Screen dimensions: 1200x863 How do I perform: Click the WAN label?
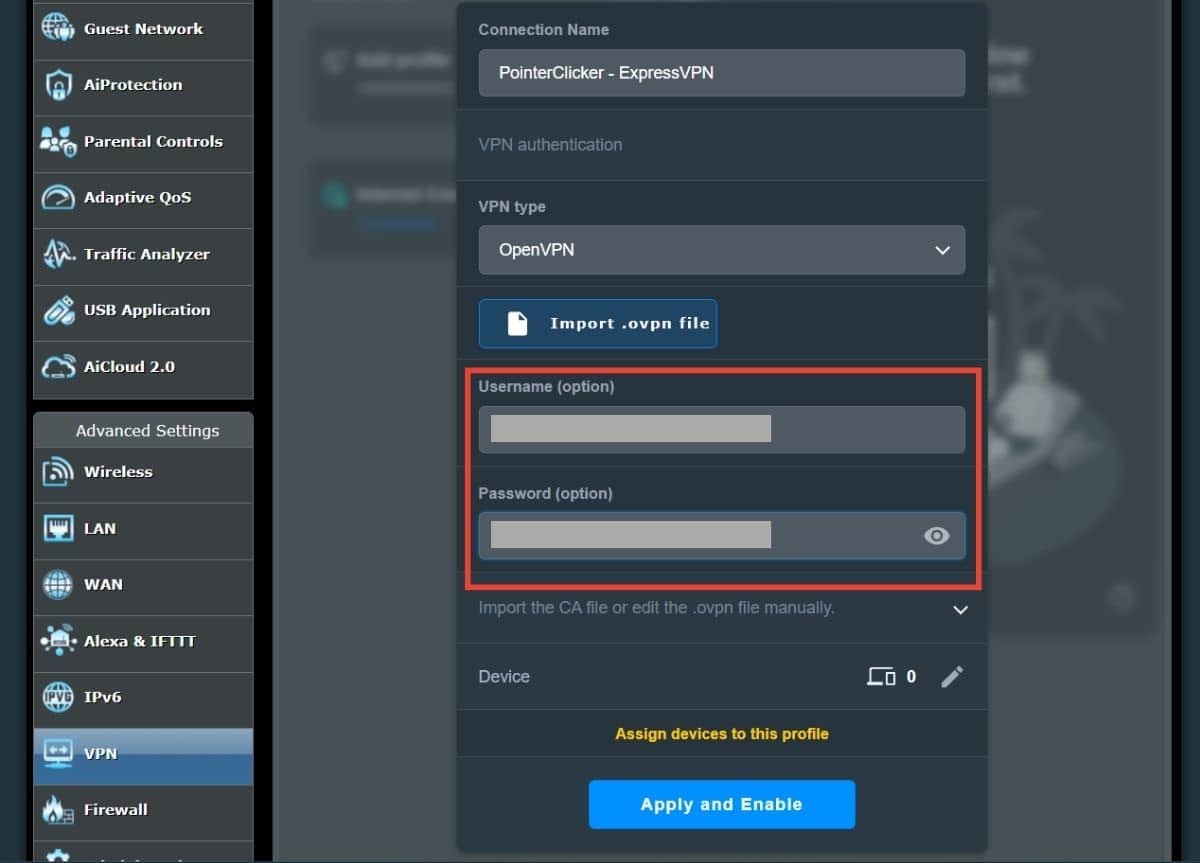pyautogui.click(x=103, y=585)
